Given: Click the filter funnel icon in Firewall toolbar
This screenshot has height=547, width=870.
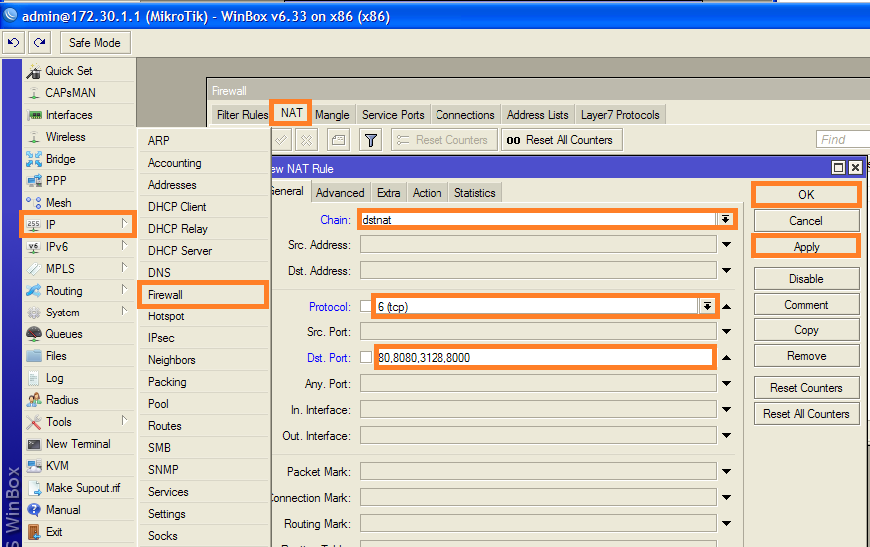Looking at the screenshot, I should (371, 140).
